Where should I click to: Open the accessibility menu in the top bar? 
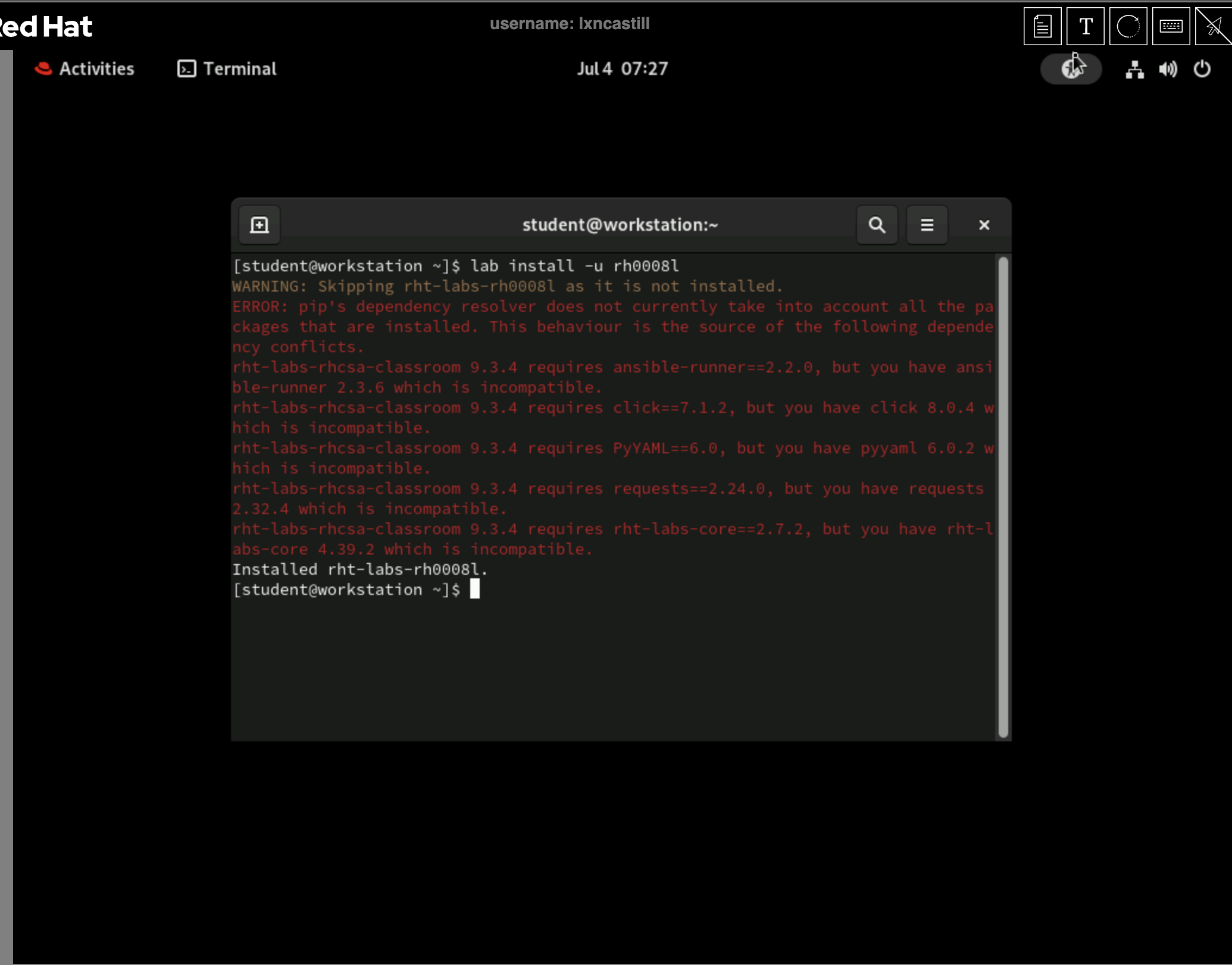click(x=1071, y=69)
